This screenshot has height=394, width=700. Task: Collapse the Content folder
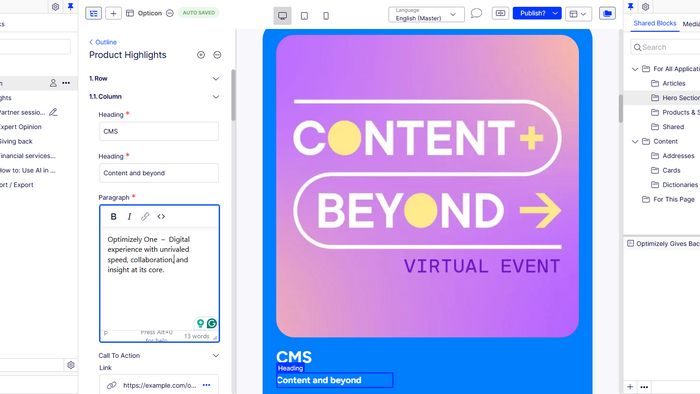pyautogui.click(x=635, y=141)
